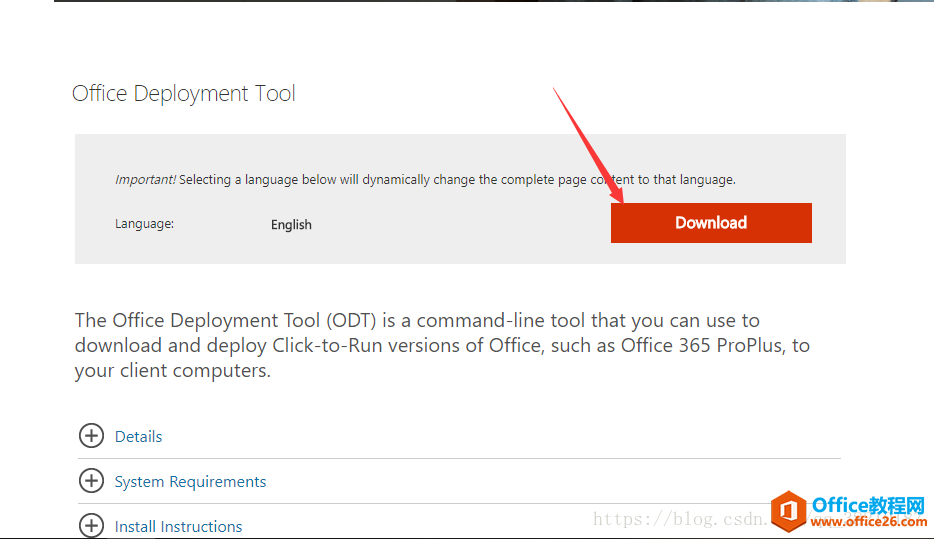Click the Important! language notice text
934x539 pixels.
pyautogui.click(x=425, y=179)
